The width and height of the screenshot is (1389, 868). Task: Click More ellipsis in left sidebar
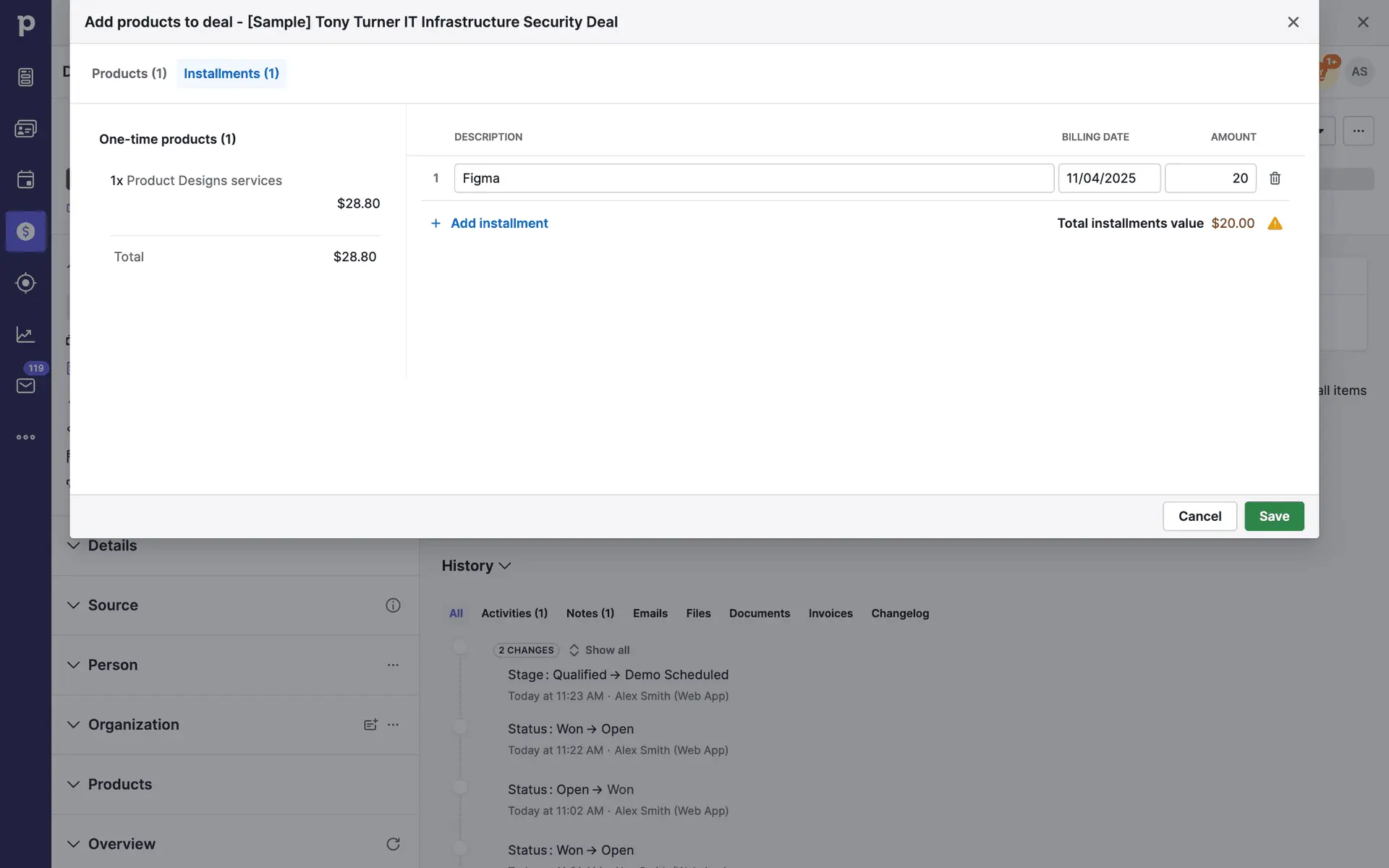(25, 437)
